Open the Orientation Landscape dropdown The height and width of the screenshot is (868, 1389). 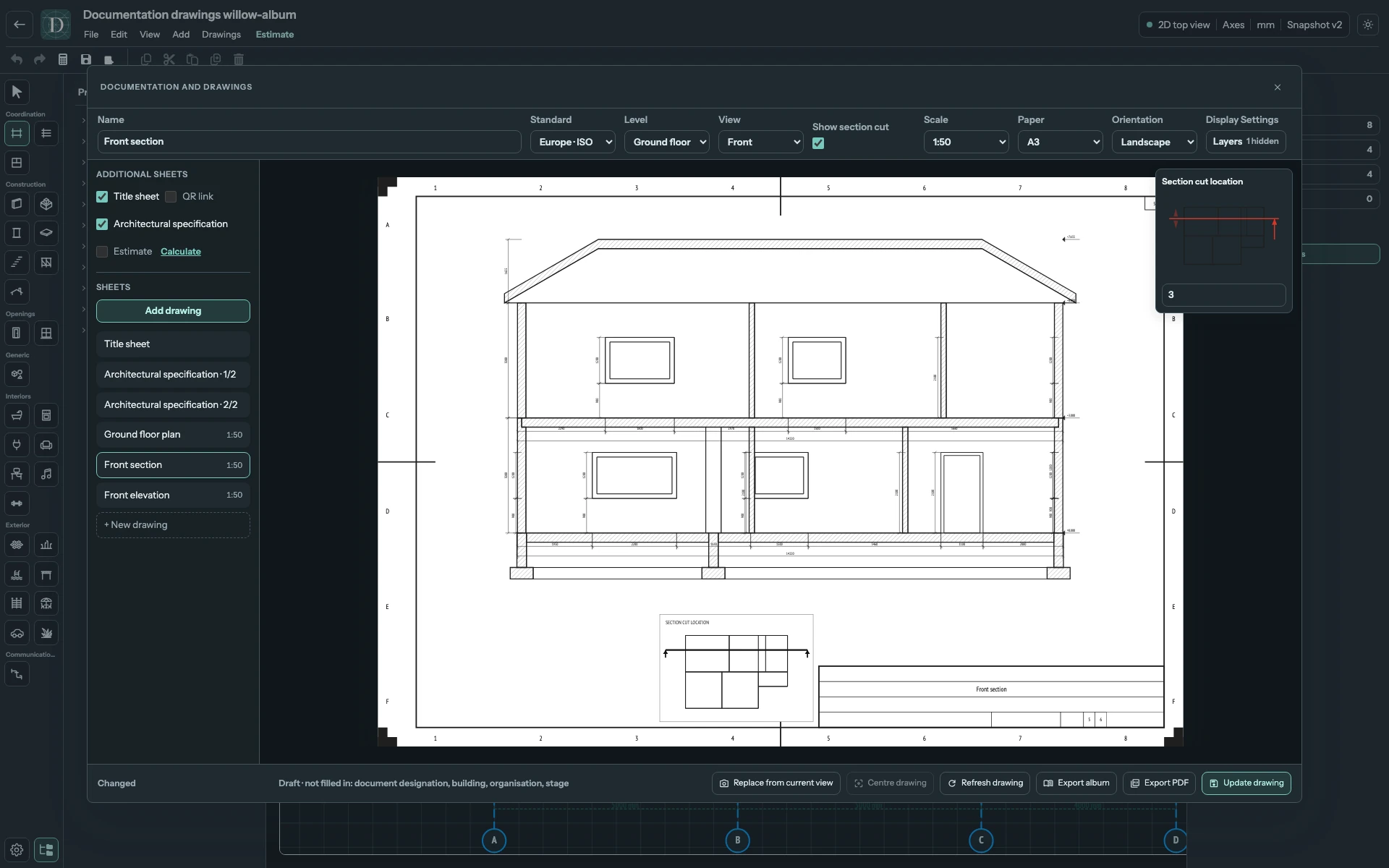point(1154,142)
